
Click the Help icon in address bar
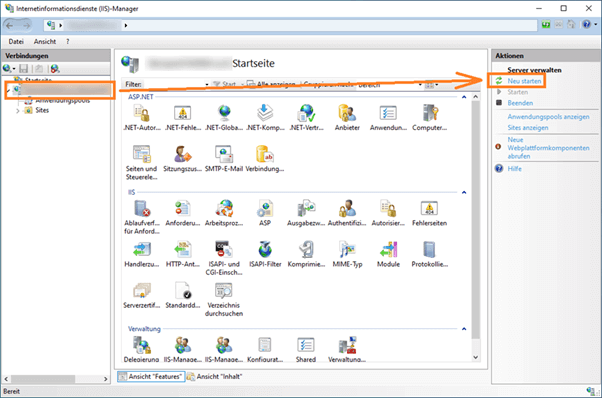586,25
